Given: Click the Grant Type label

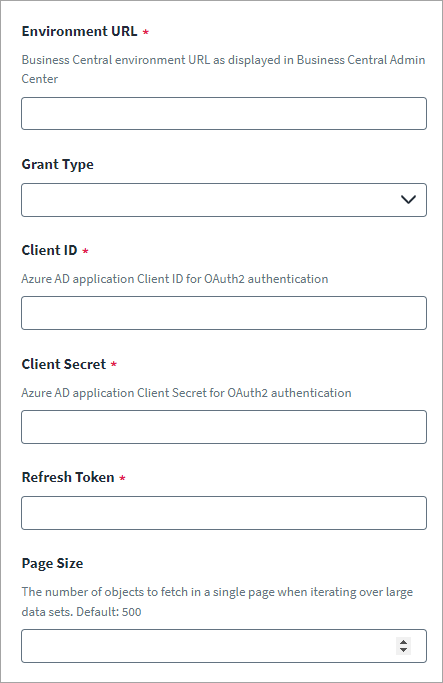Looking at the screenshot, I should (57, 165).
